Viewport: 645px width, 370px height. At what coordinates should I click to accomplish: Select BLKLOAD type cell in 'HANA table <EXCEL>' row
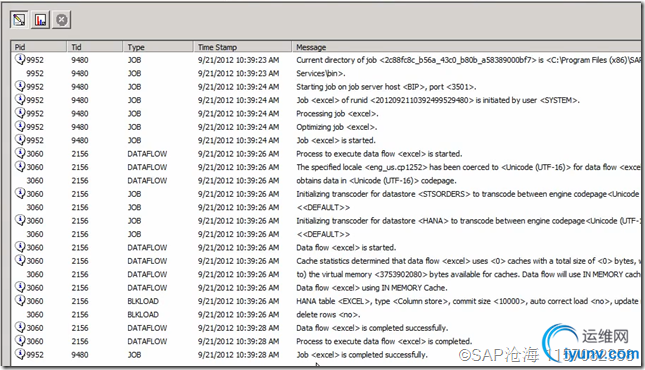(x=143, y=301)
